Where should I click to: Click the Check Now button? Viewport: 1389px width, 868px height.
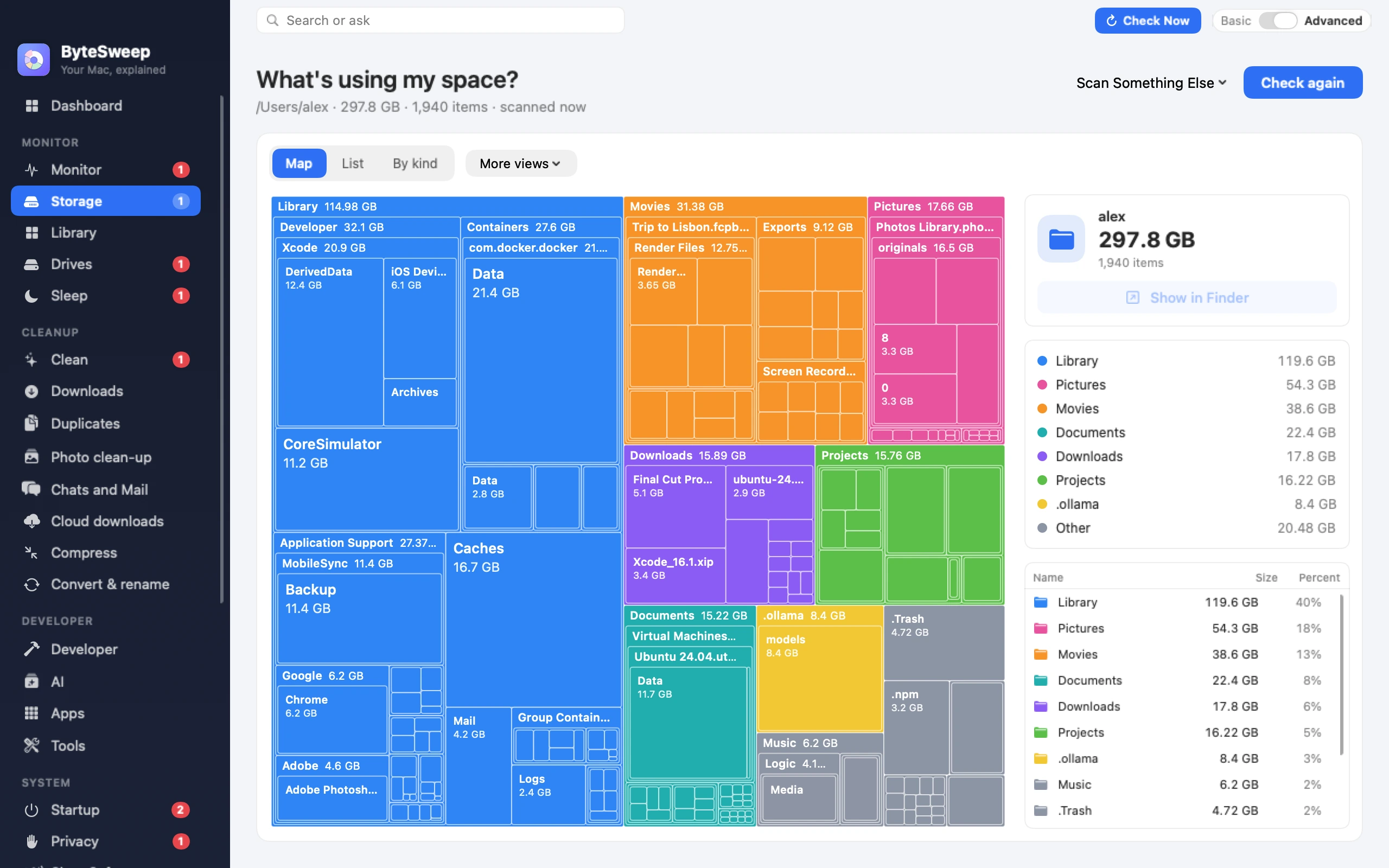[x=1147, y=21]
